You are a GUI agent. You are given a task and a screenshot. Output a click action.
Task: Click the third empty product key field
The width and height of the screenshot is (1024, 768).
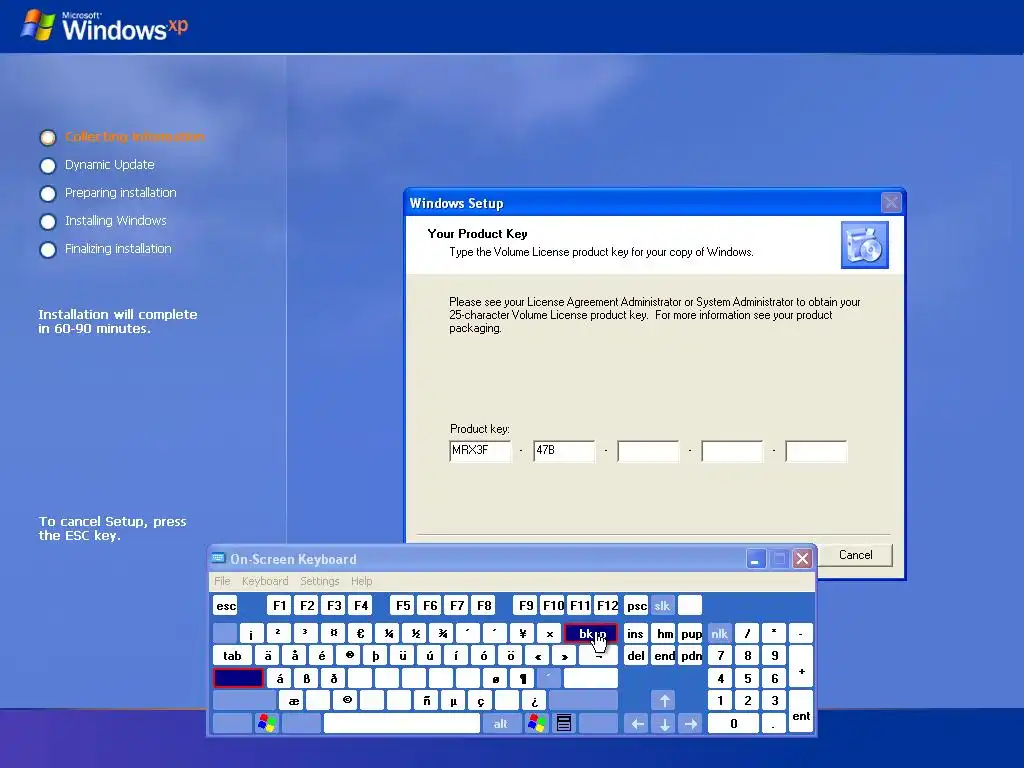point(648,451)
